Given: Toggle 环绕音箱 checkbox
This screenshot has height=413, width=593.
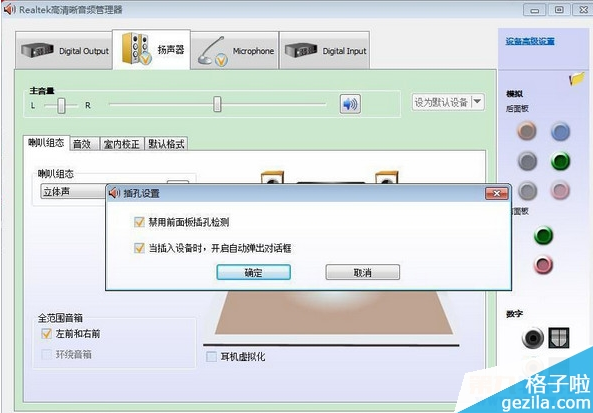Looking at the screenshot, I should 47,354.
